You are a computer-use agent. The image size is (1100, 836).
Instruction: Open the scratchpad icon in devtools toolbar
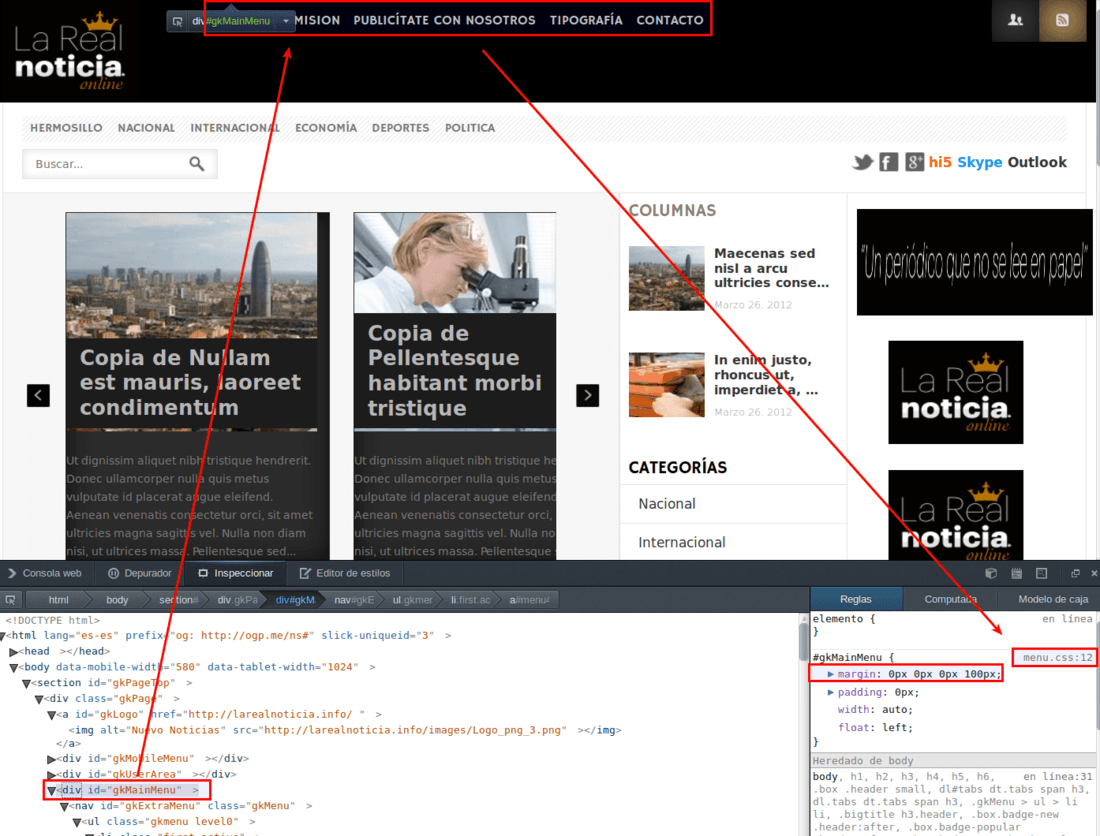(x=1016, y=574)
